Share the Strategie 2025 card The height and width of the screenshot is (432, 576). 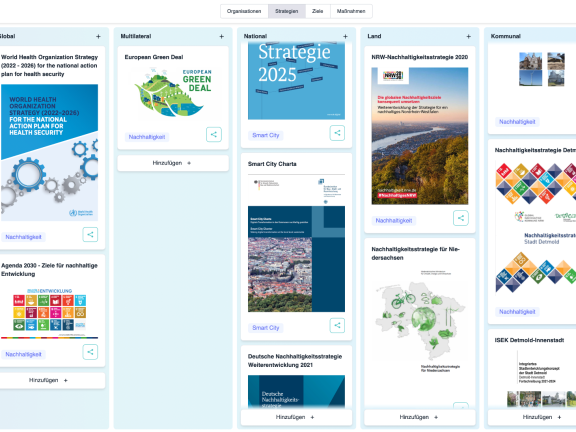coord(337,133)
